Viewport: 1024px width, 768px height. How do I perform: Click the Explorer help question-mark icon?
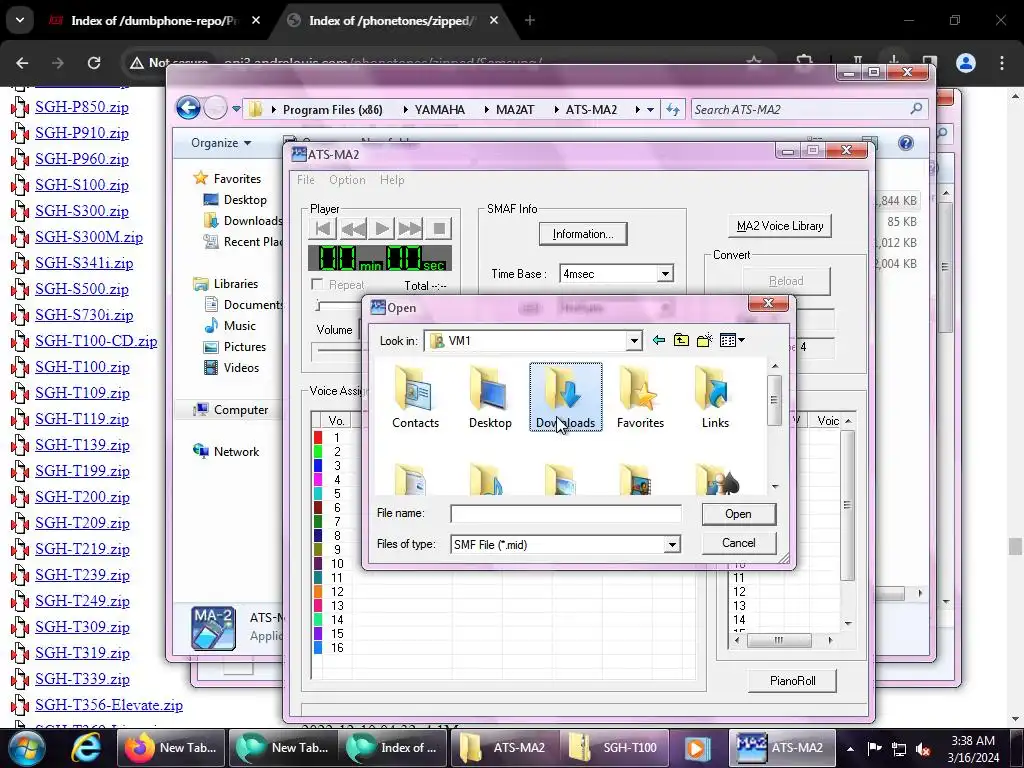tap(906, 143)
